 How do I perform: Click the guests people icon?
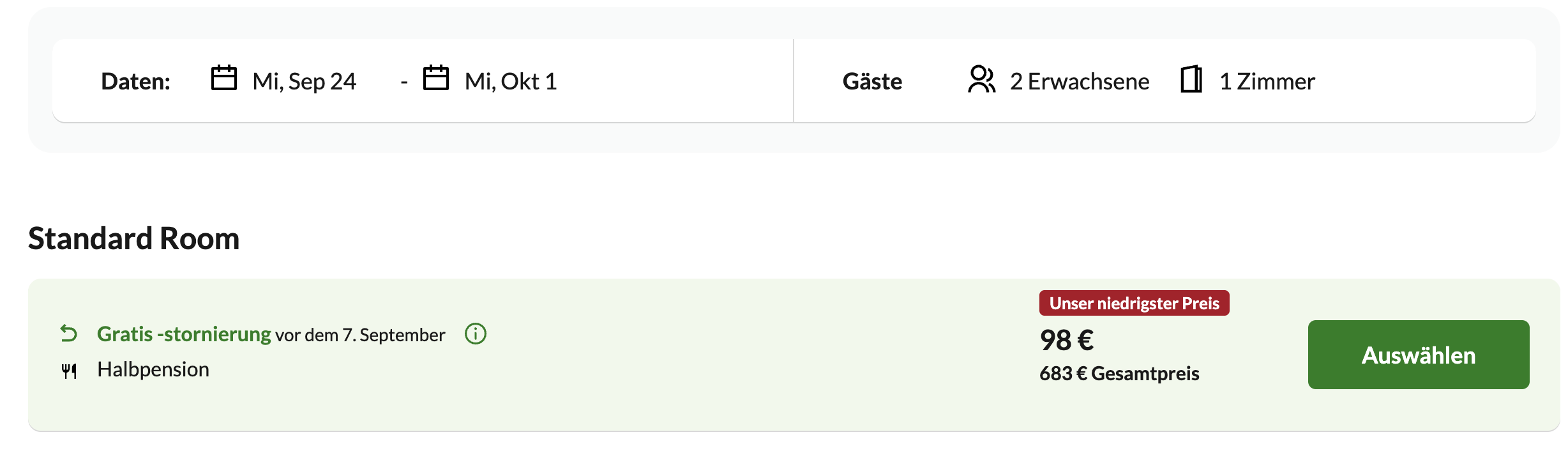coord(981,79)
